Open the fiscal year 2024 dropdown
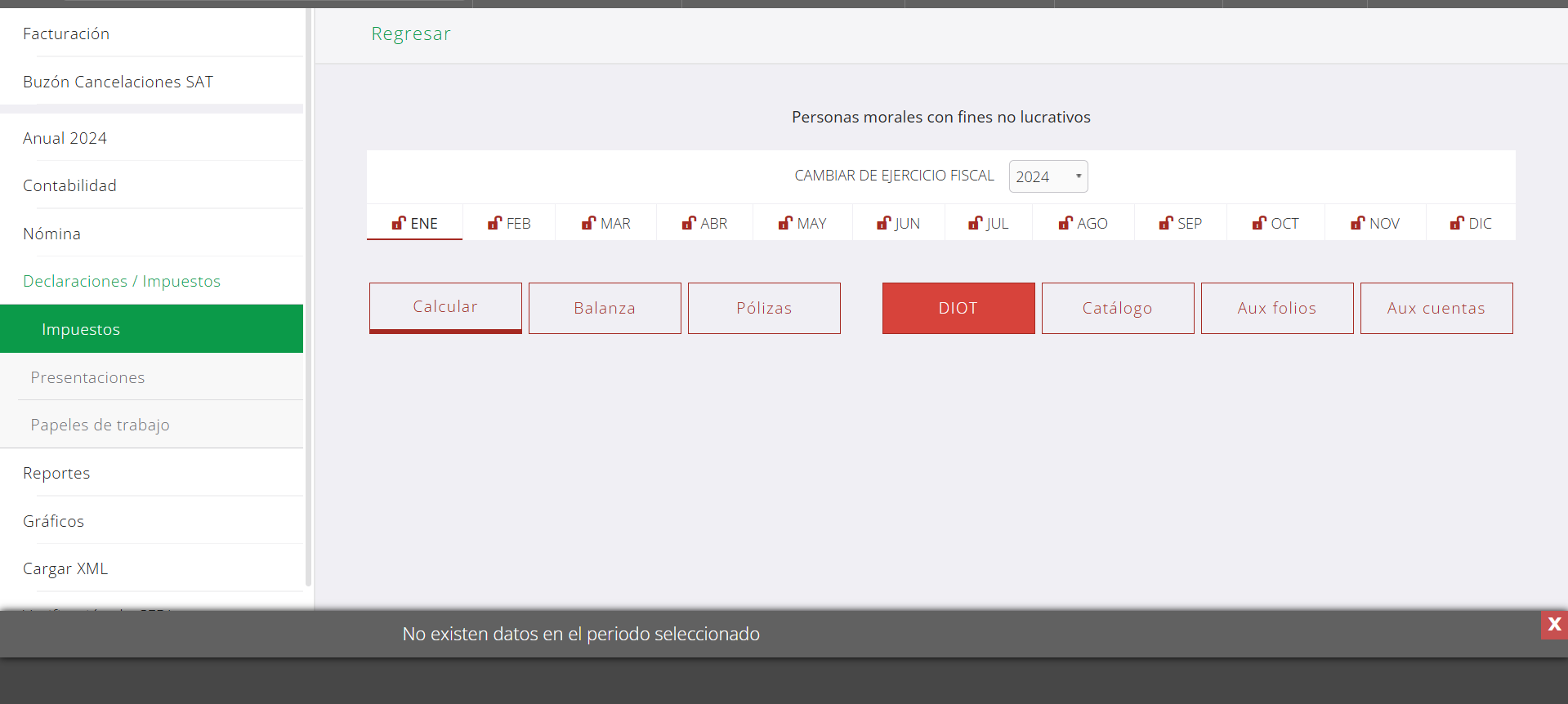 pos(1048,176)
